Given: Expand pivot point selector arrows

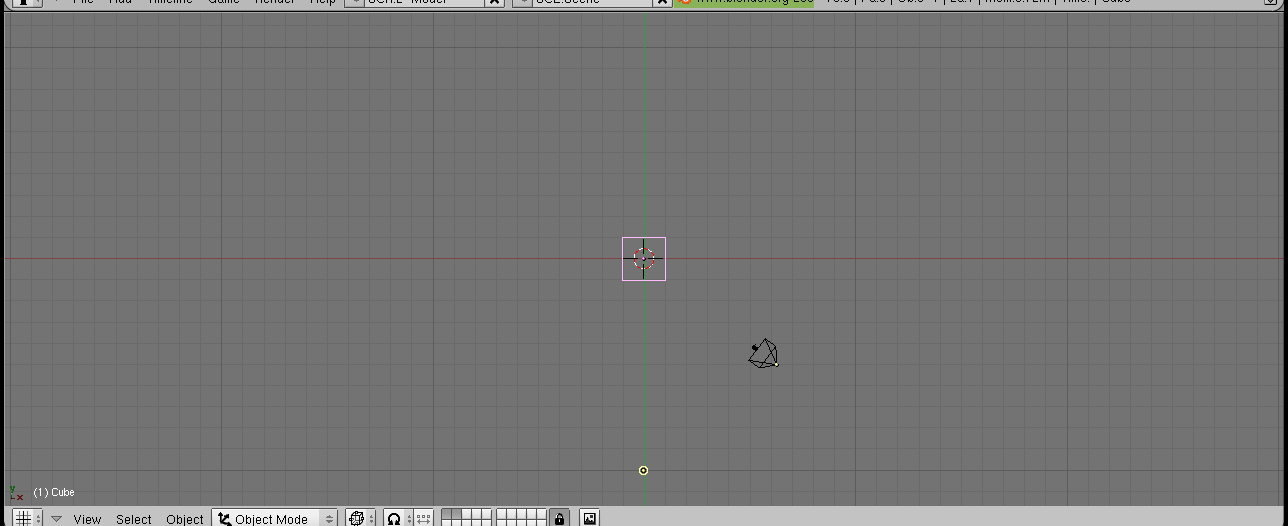Looking at the screenshot, I should 409,519.
